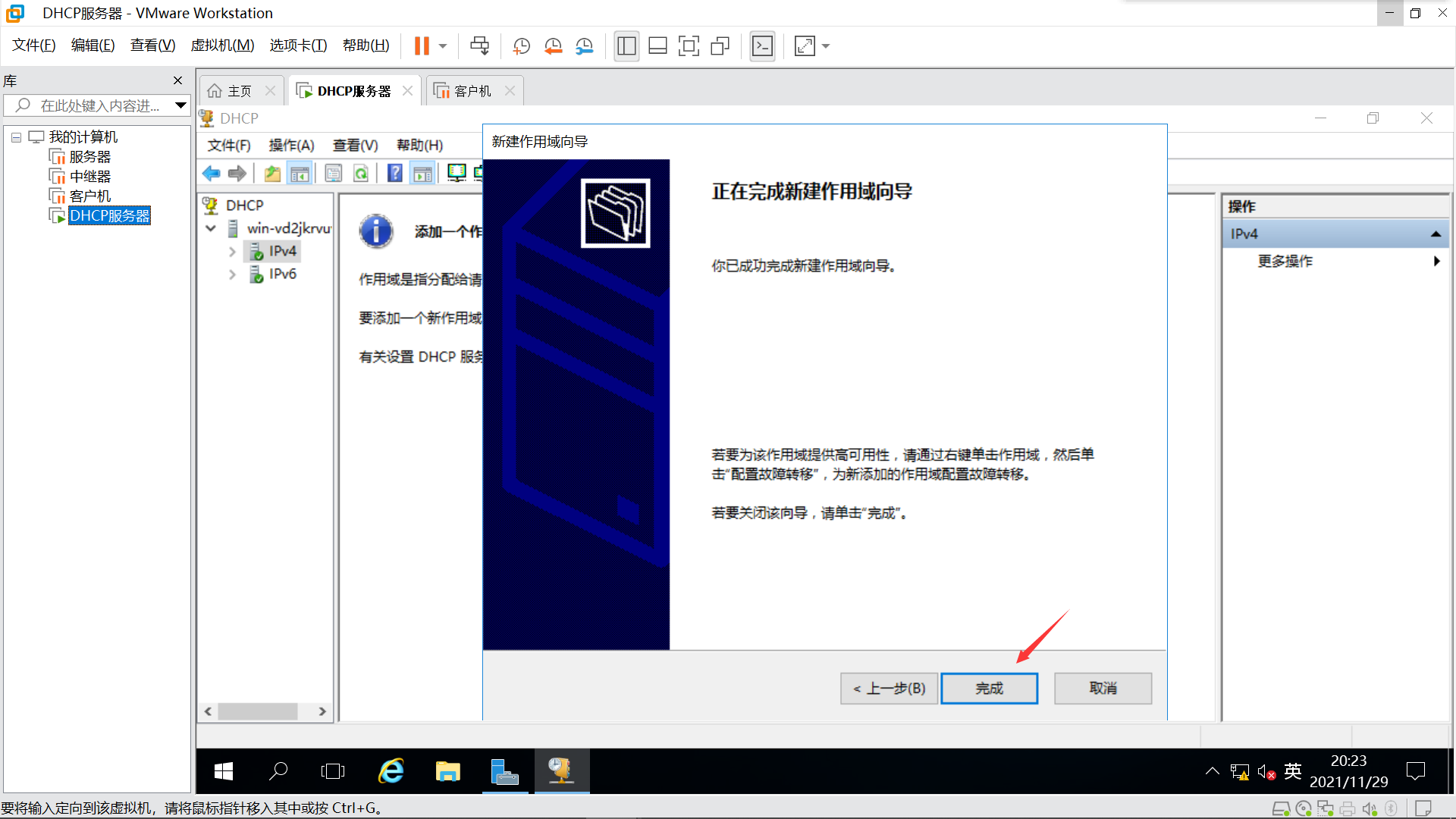Revert to snapshot icon
Image resolution: width=1456 pixels, height=819 pixels.
(553, 46)
